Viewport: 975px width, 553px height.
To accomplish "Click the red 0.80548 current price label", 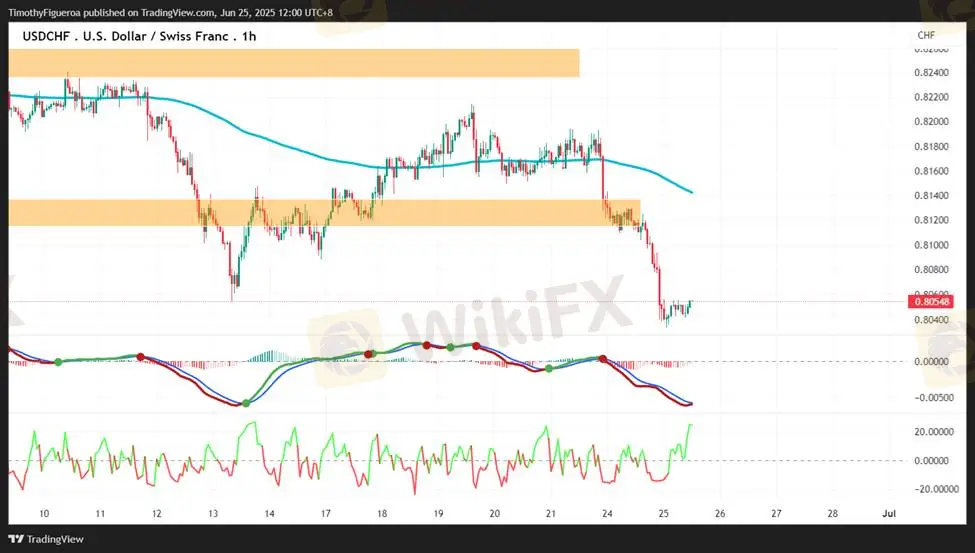I will [x=930, y=302].
